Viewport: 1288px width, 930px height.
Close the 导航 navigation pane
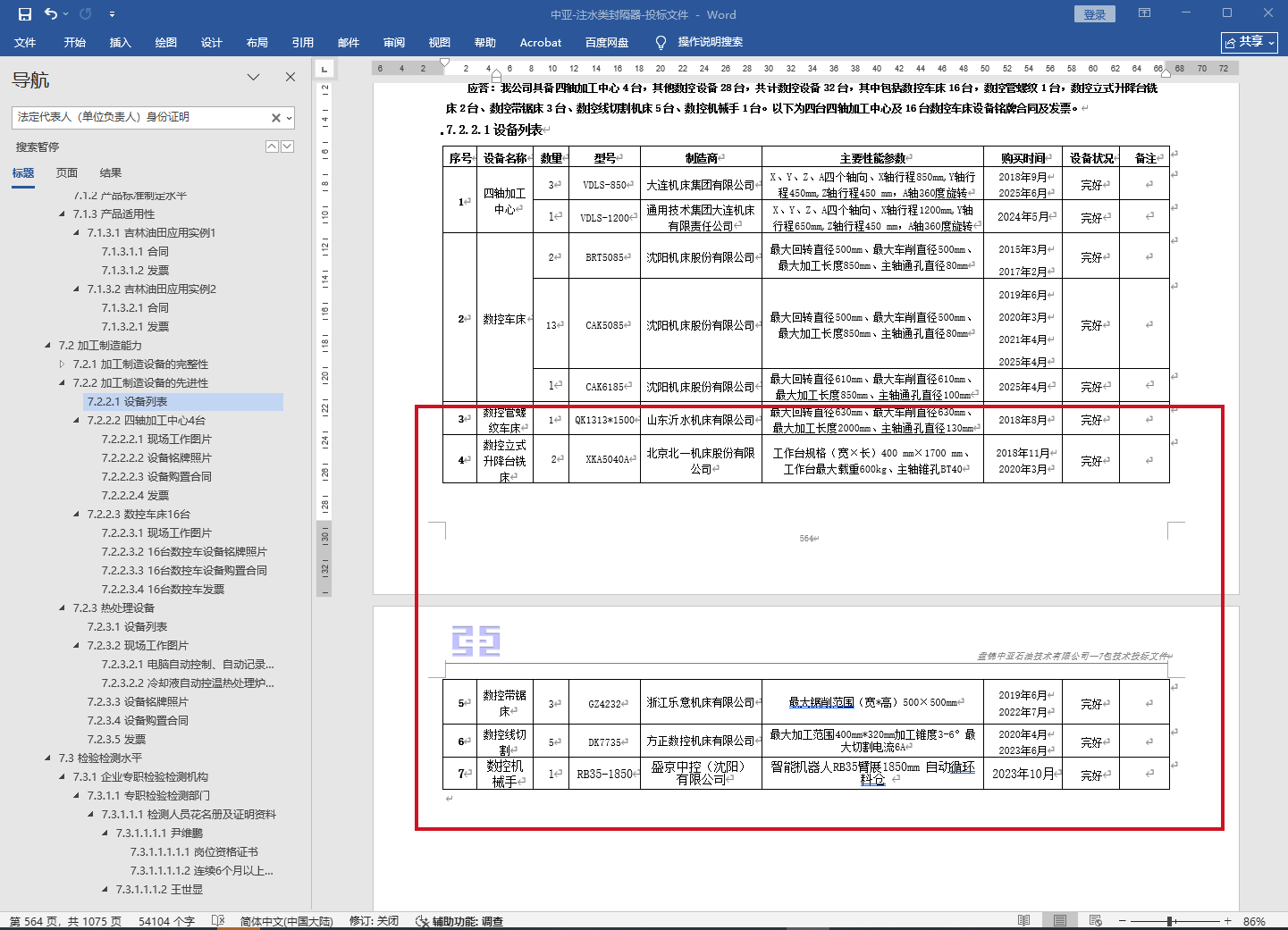[x=290, y=78]
